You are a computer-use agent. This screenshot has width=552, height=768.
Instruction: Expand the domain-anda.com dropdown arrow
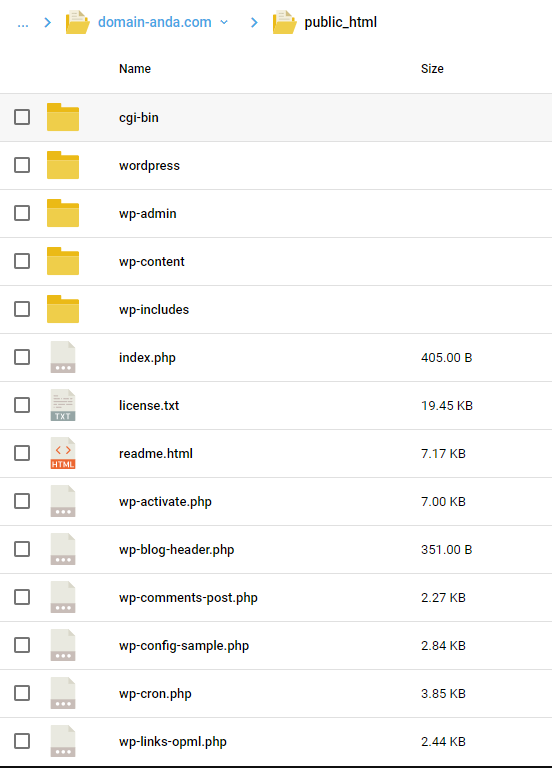pyautogui.click(x=224, y=22)
